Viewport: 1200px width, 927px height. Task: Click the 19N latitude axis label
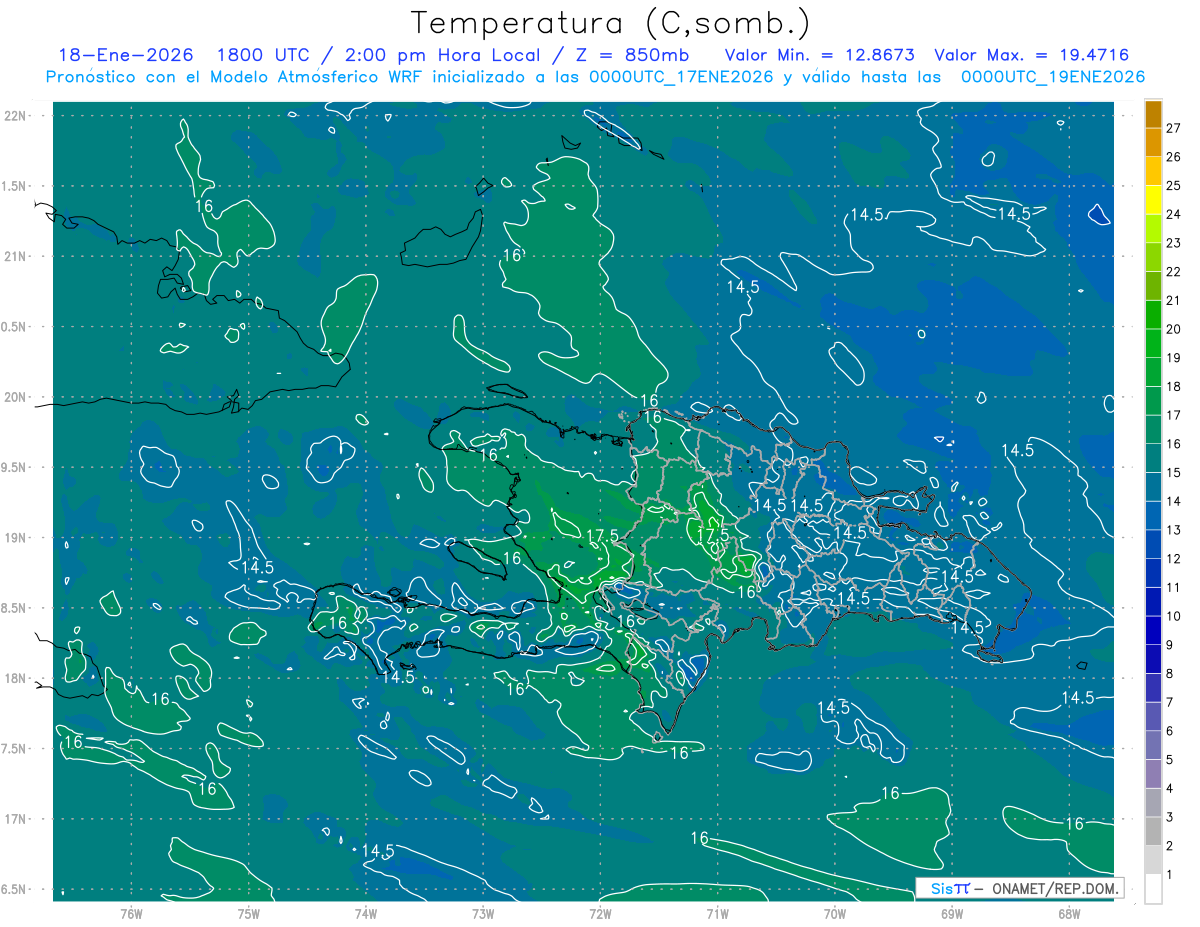coord(15,538)
